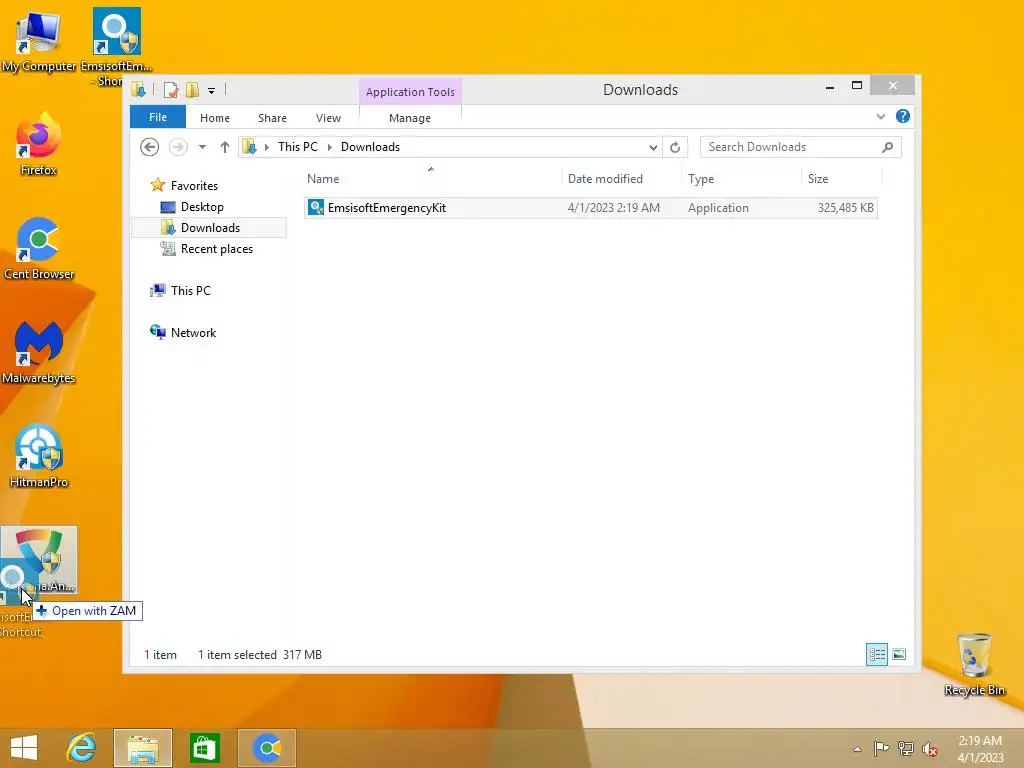Click the search magnifier icon
Viewport: 1024px width, 768px height.
pyautogui.click(x=887, y=147)
